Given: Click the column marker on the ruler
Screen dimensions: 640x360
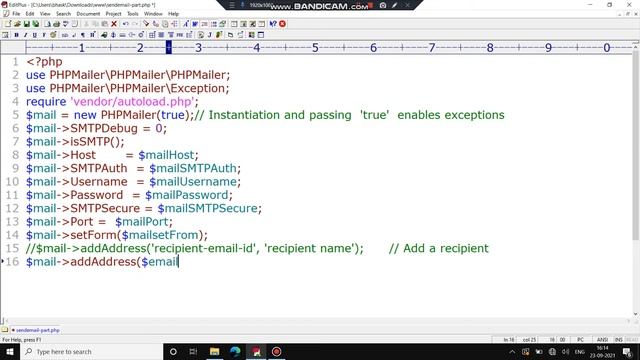Looking at the screenshot, I should tap(169, 47).
